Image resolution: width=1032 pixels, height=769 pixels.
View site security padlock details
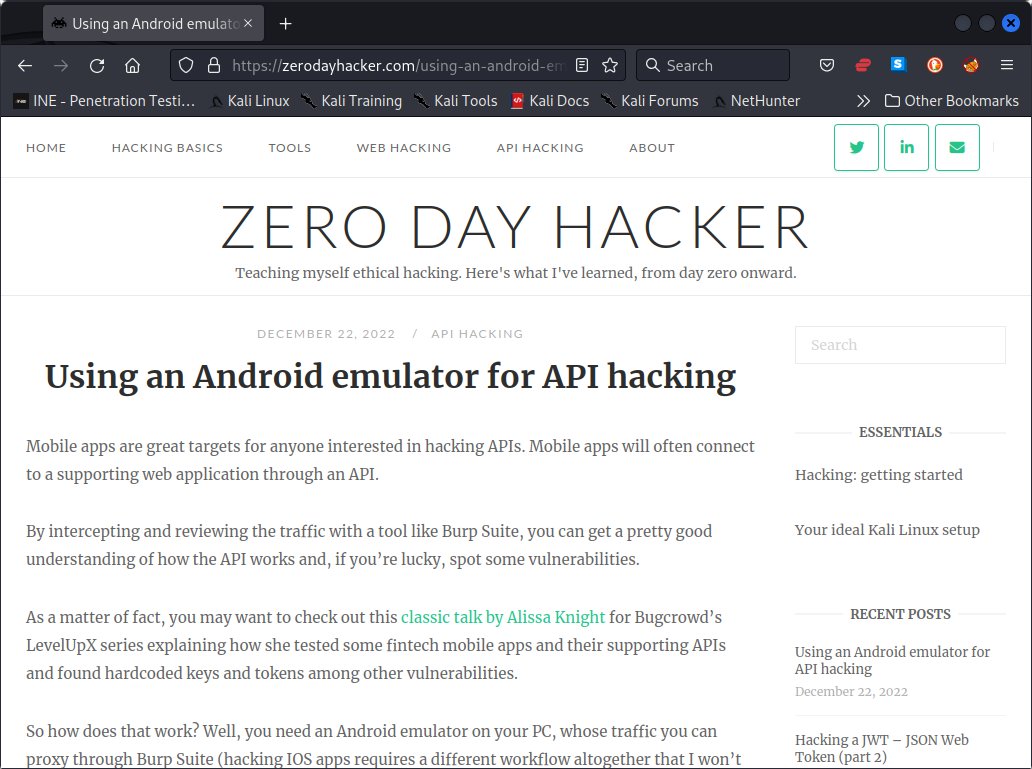tap(214, 65)
